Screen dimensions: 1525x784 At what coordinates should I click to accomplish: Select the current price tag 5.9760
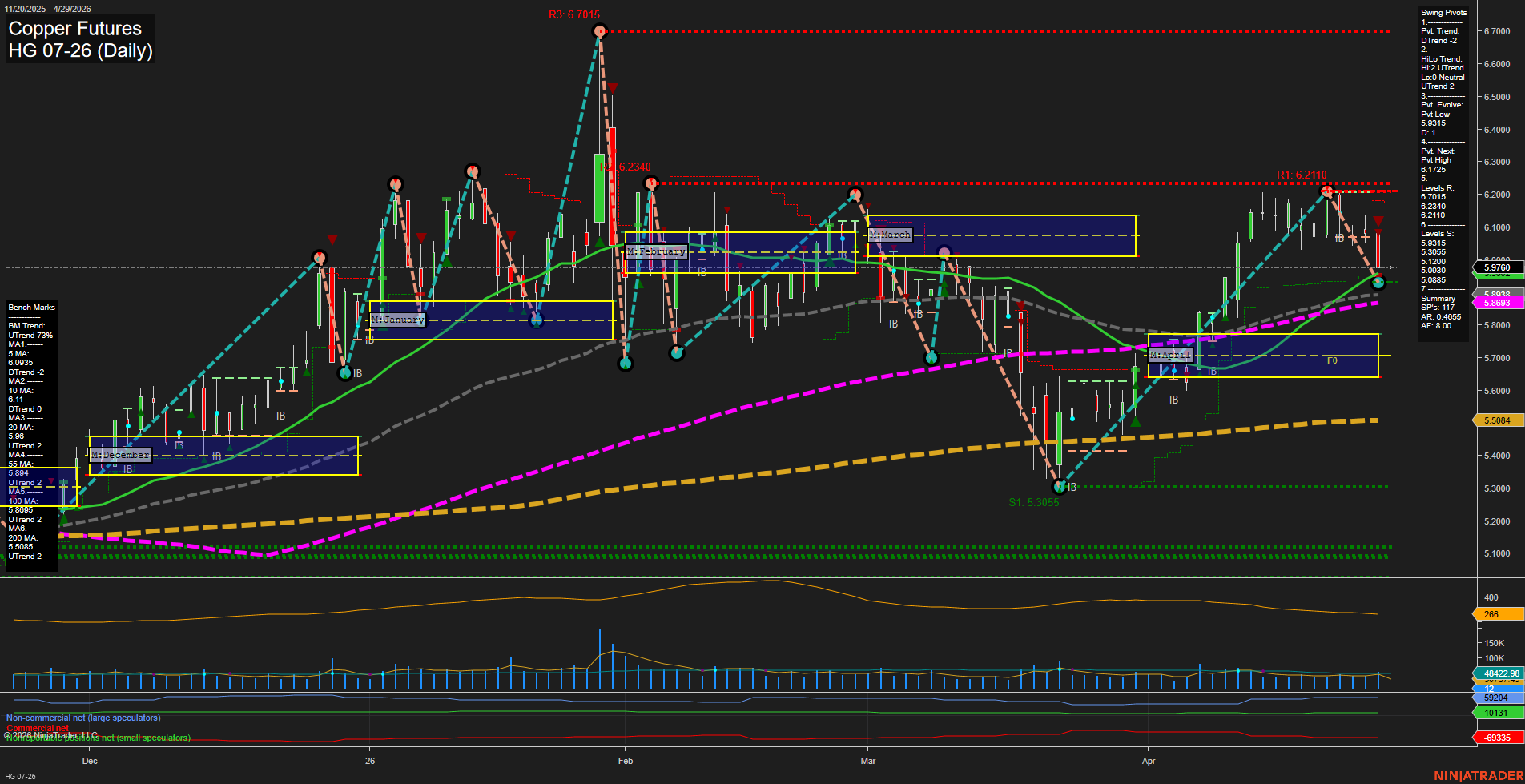pyautogui.click(x=1497, y=267)
